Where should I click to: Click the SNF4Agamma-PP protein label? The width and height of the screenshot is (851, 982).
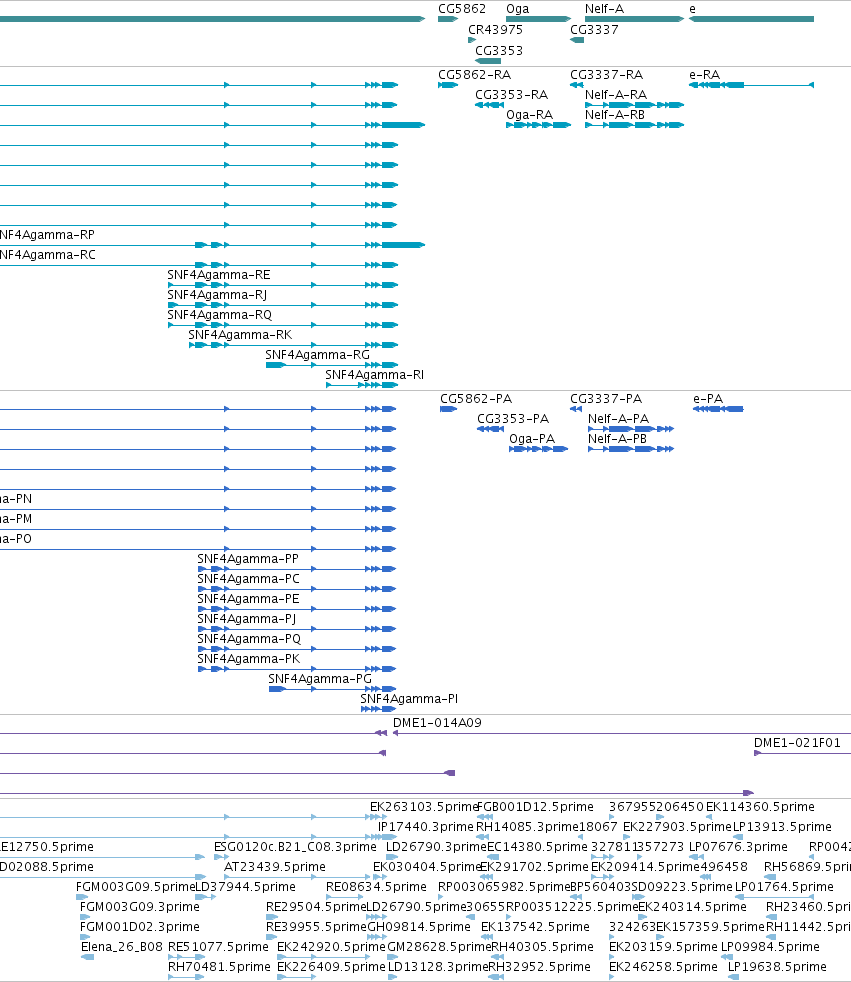(248, 559)
